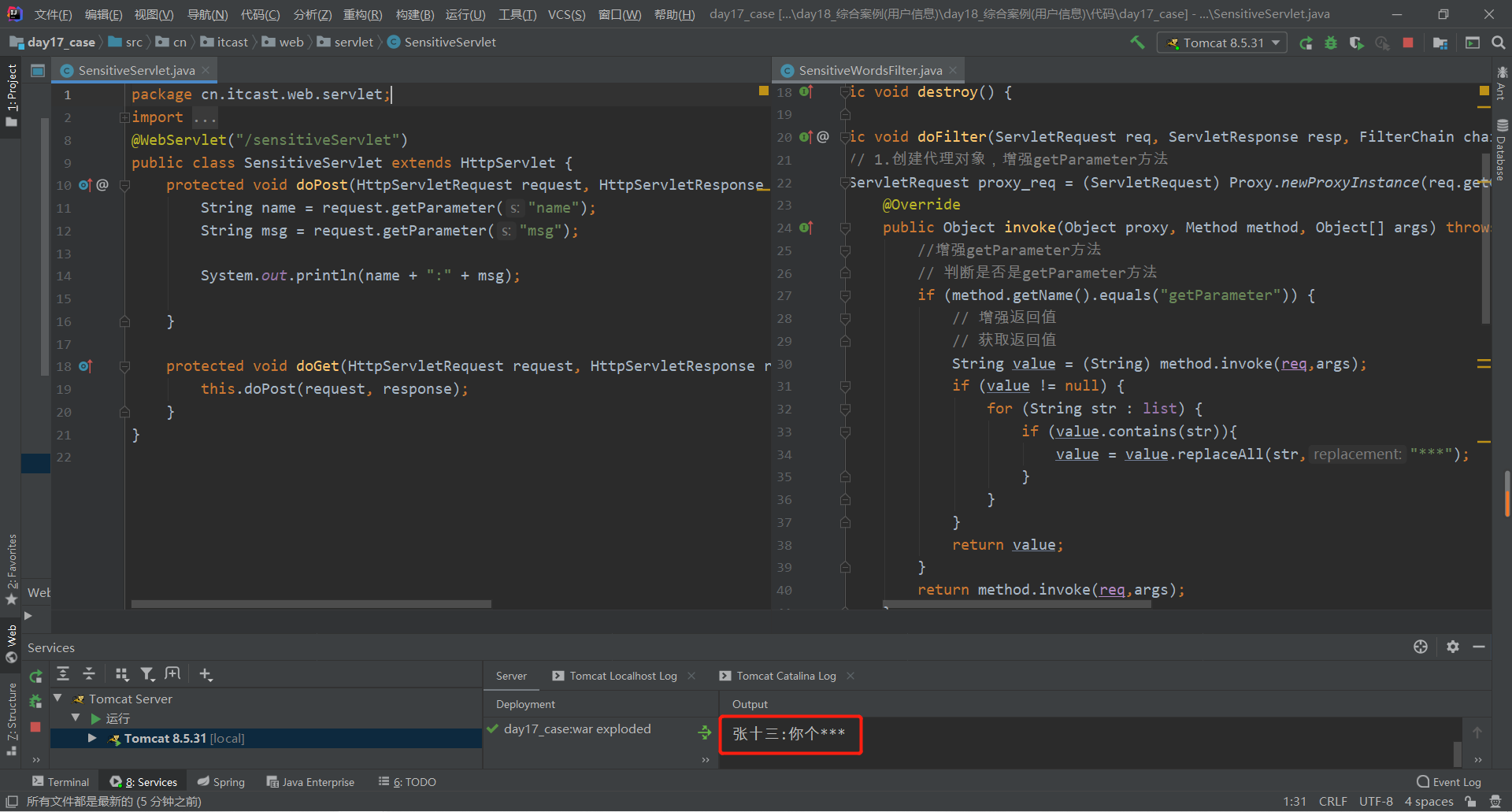
Task: Select the SensitiveServlet.java editor tab
Action: (135, 70)
